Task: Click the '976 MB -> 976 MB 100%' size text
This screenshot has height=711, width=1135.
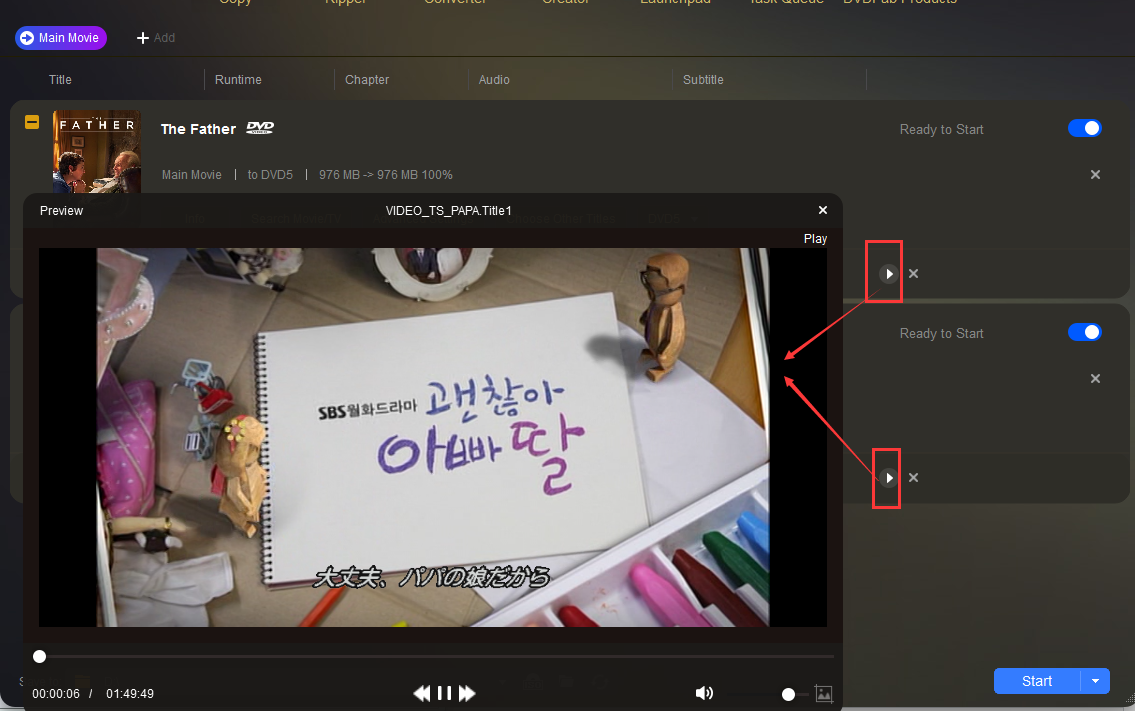Action: [386, 174]
